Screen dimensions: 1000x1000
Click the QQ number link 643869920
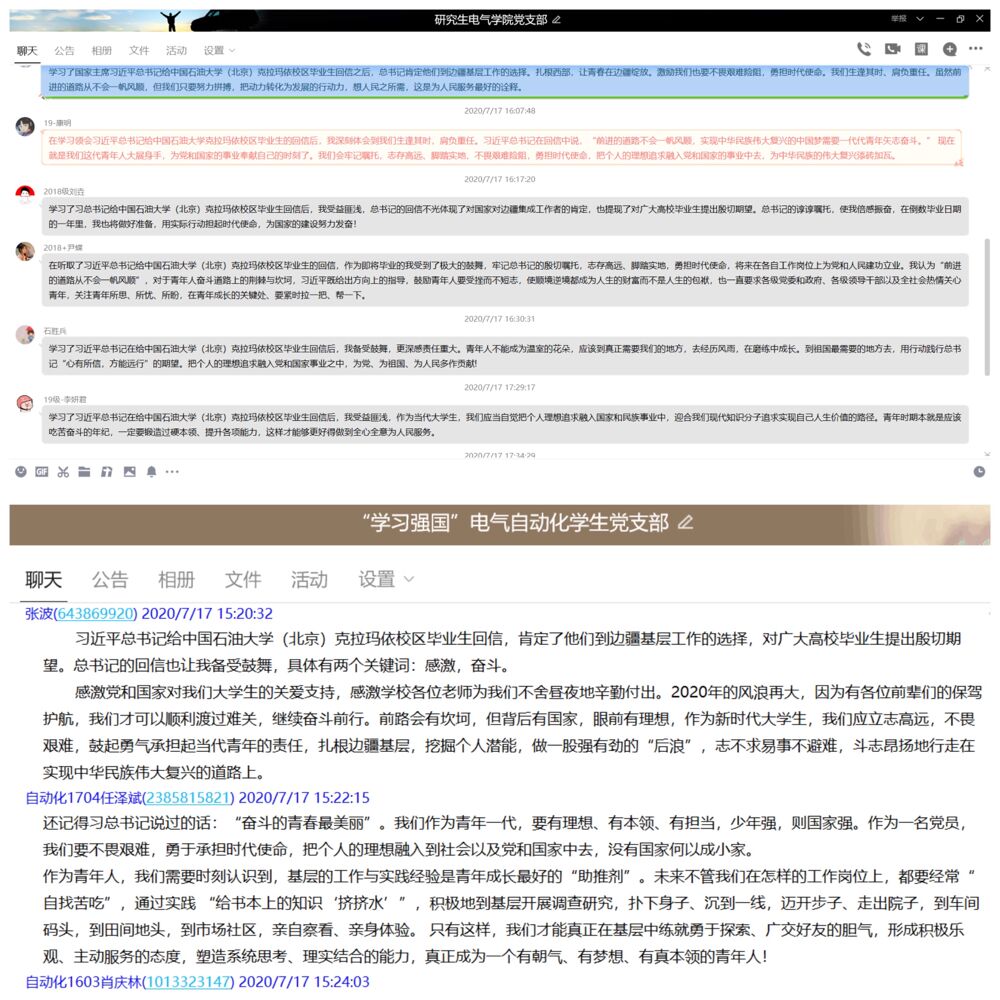(95, 613)
